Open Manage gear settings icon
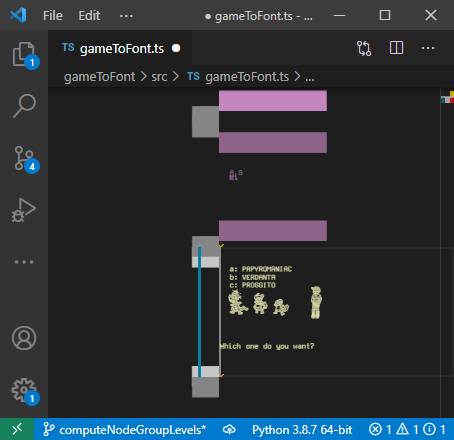This screenshot has height=440, width=454. pos(24,390)
